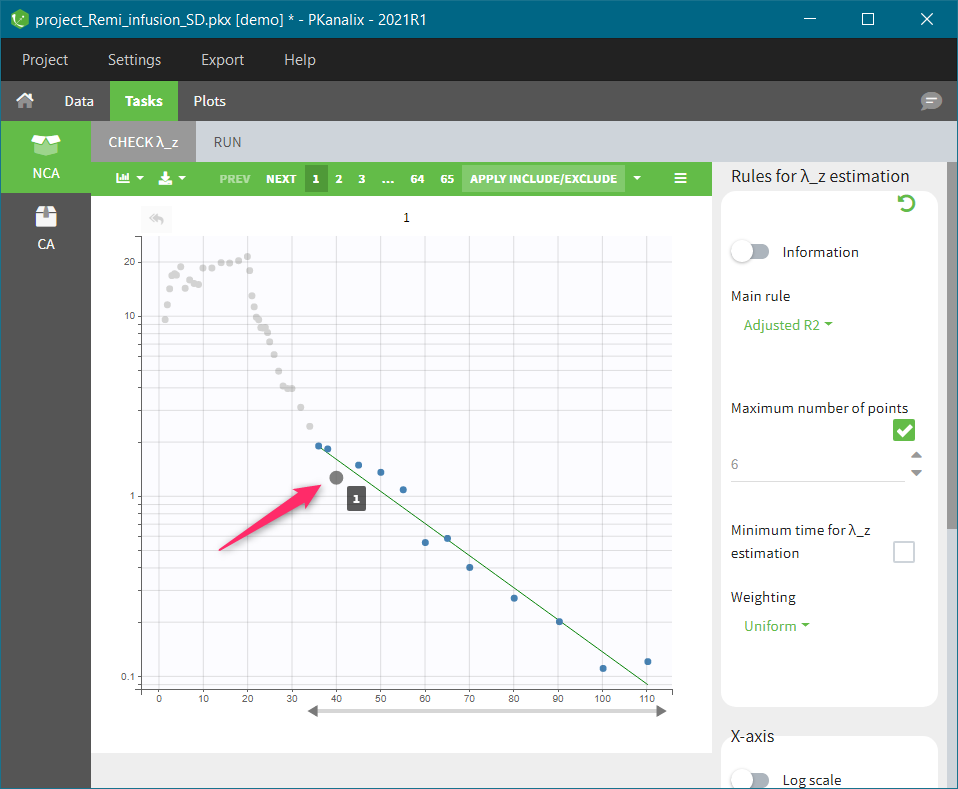Select the CA box icon in sidebar

tap(45, 216)
